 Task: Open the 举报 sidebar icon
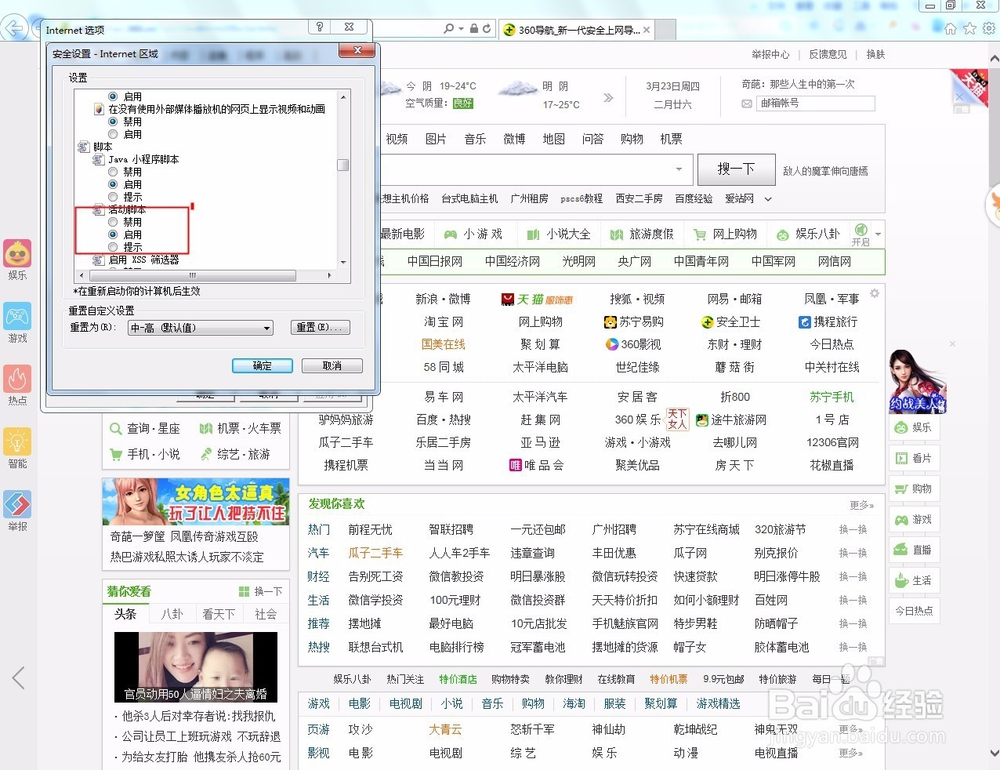tap(17, 505)
